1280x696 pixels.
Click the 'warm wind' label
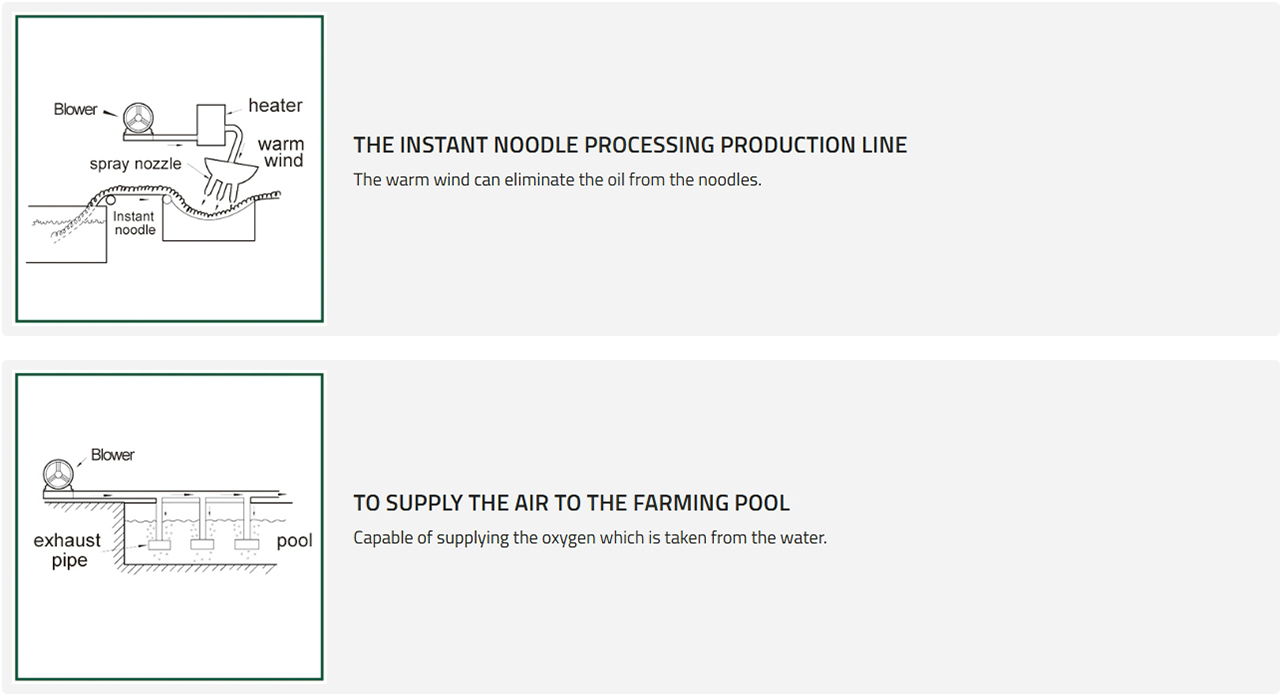pos(281,152)
